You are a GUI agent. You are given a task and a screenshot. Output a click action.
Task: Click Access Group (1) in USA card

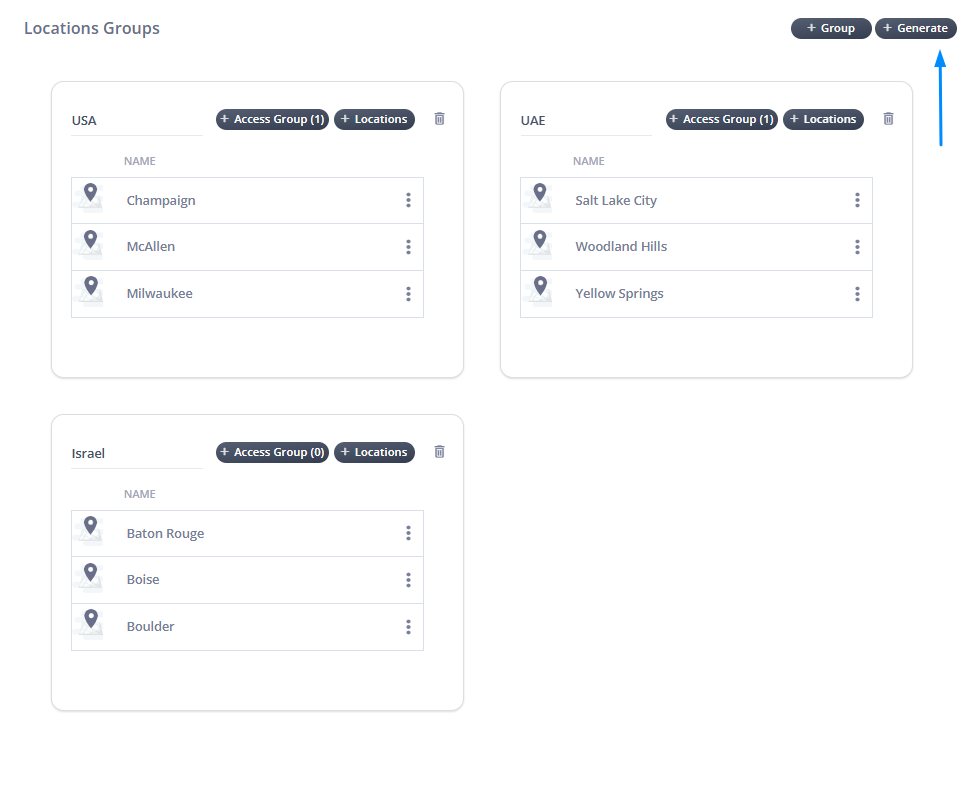272,119
